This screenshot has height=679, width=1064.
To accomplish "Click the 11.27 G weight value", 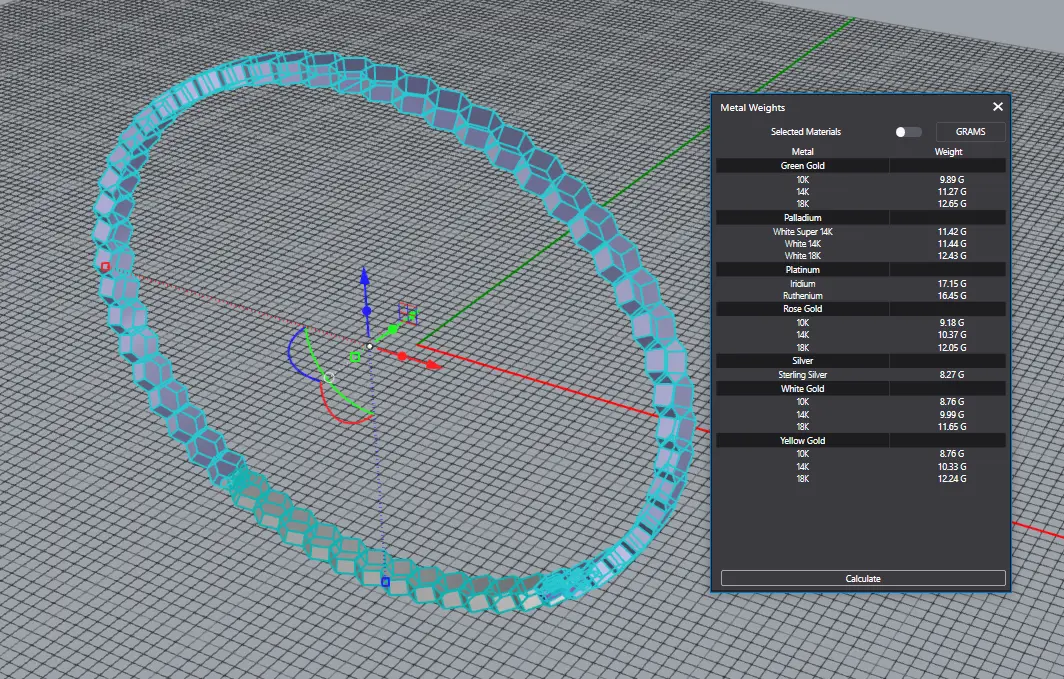I will 951,191.
